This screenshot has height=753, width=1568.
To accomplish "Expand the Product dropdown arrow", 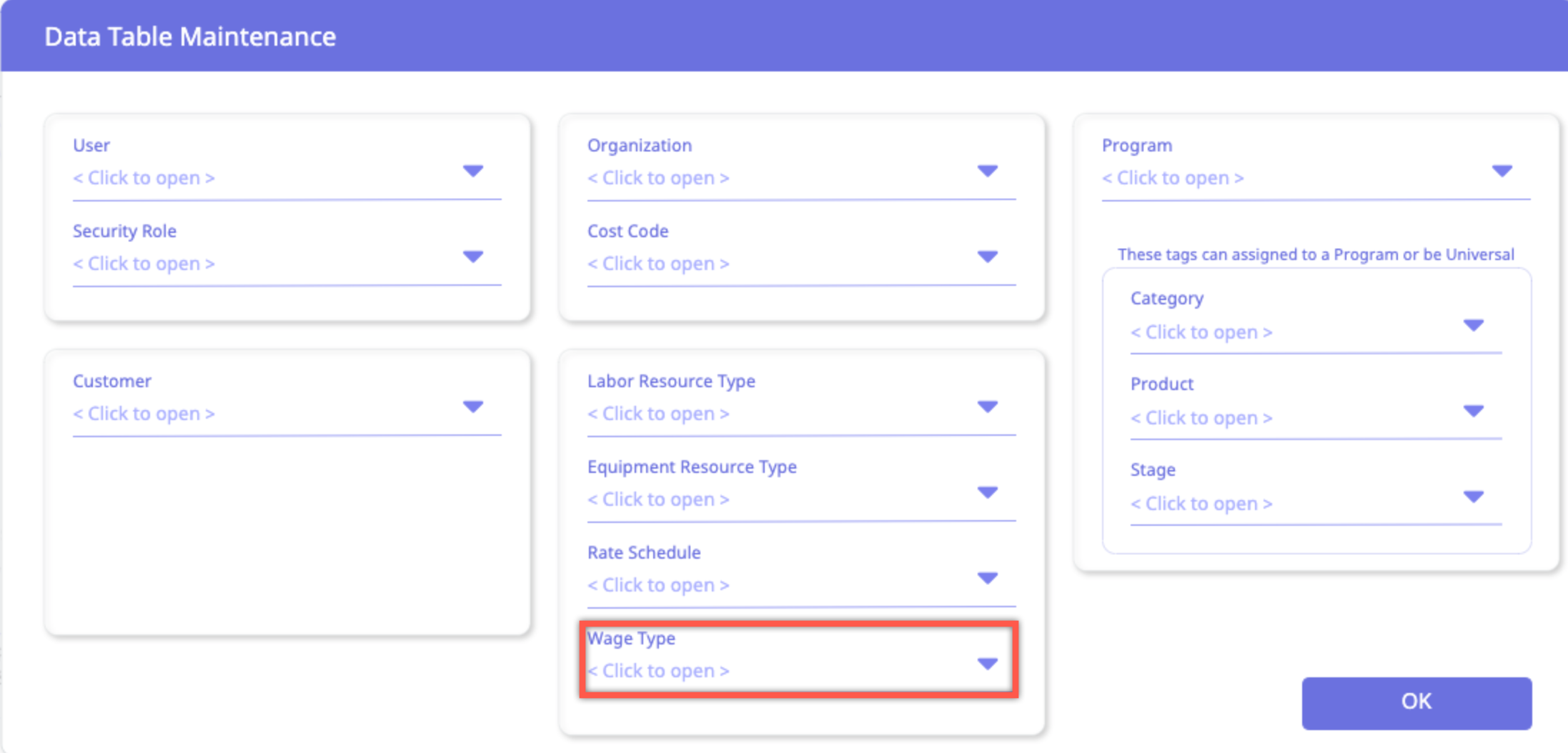I will click(x=1473, y=412).
